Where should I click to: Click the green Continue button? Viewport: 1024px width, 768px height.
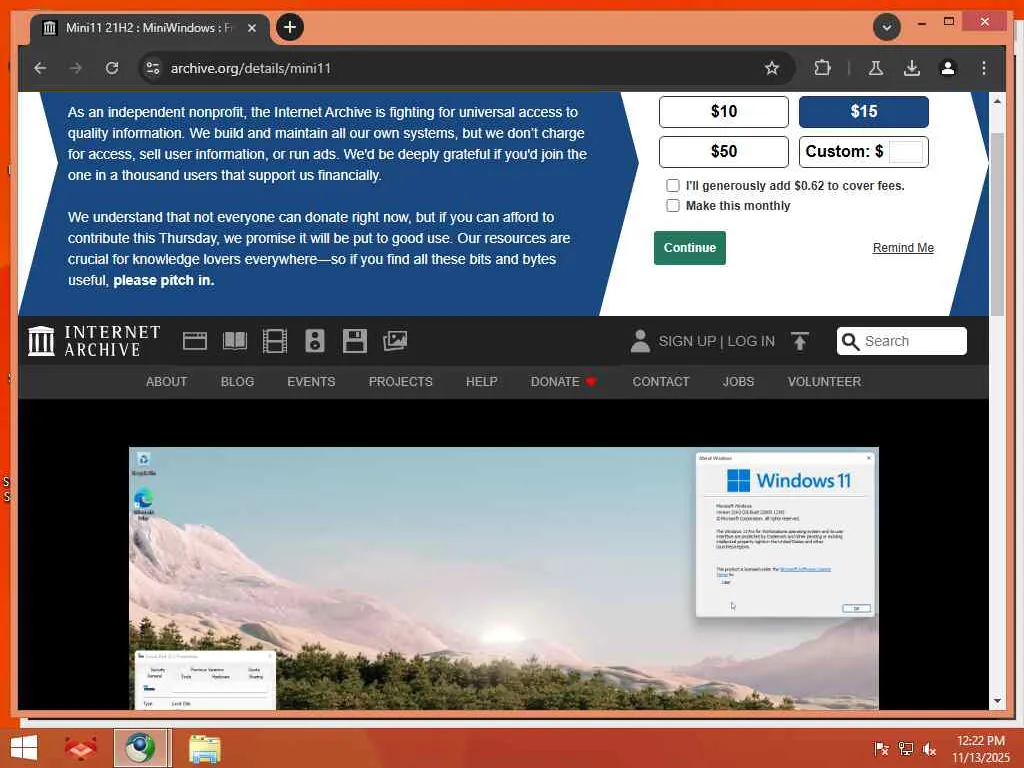point(690,248)
